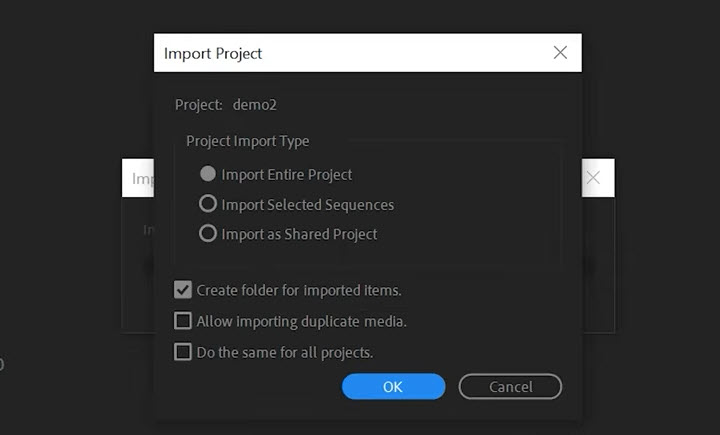720x435 pixels.
Task: Click the Project Import Type group label
Action: pyautogui.click(x=247, y=141)
